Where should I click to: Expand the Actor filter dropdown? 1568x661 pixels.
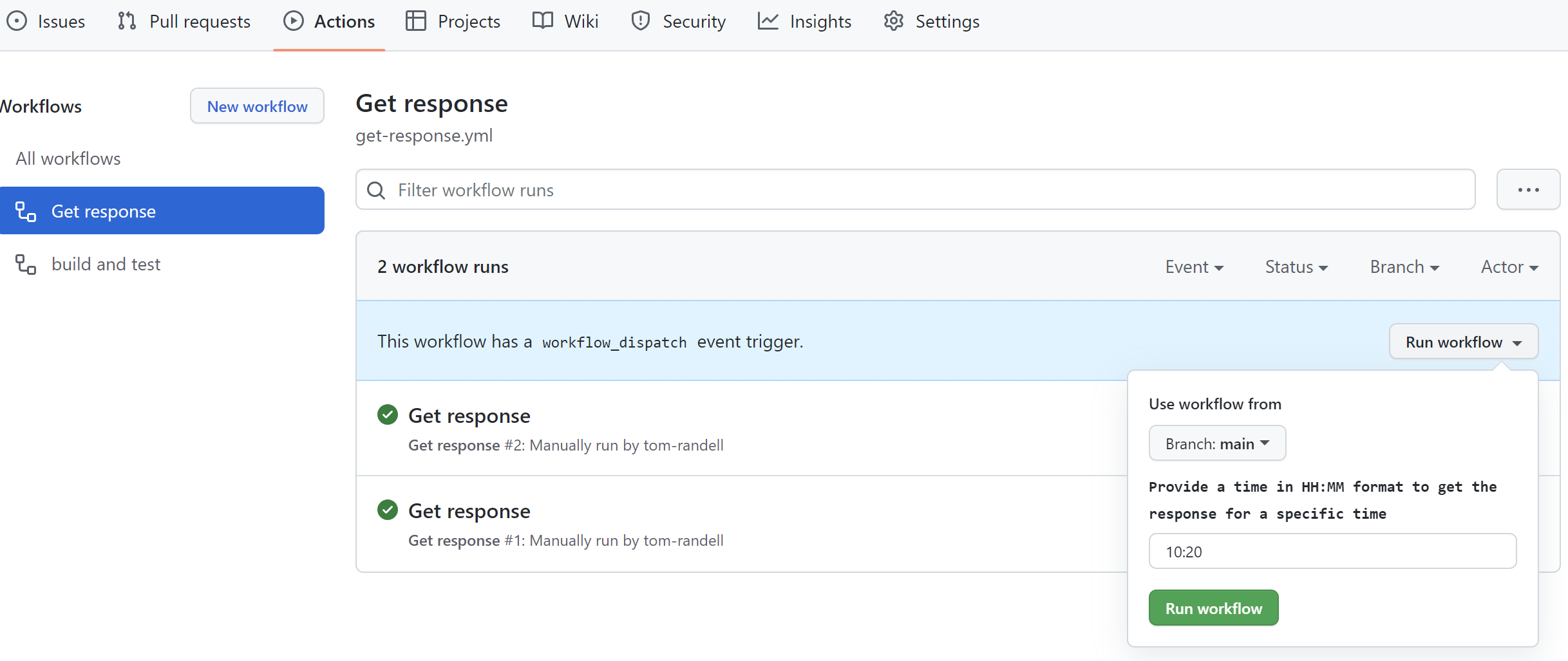coord(1509,266)
